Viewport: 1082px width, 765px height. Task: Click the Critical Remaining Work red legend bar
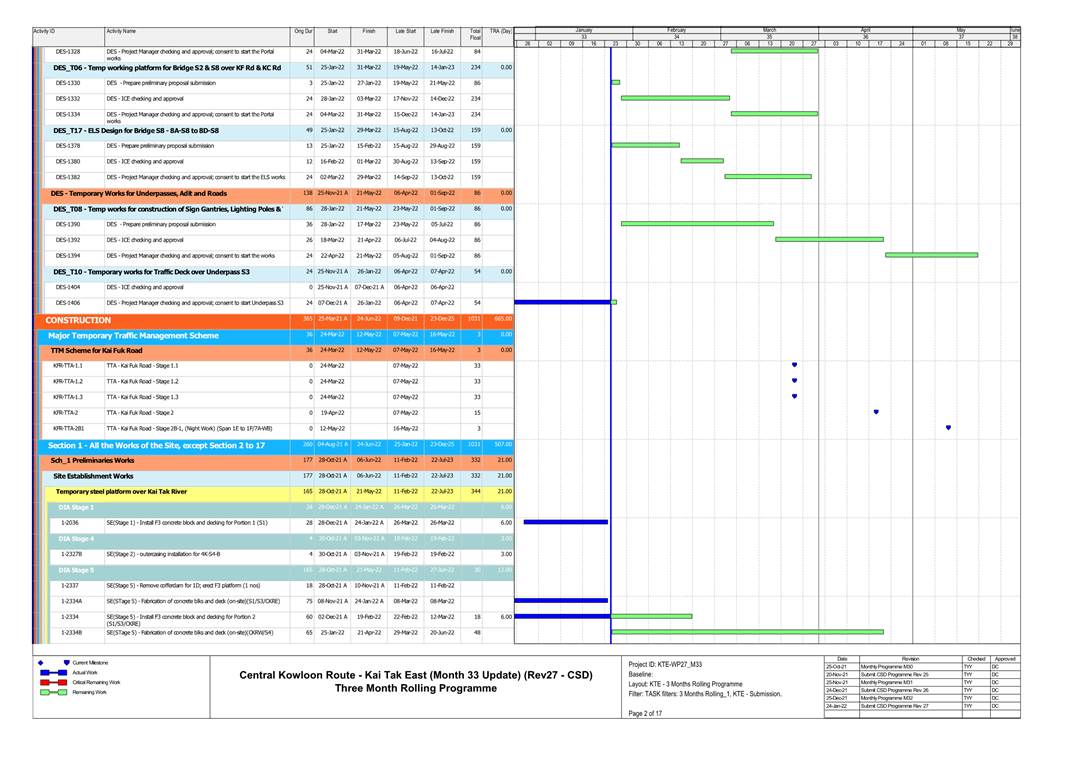click(54, 682)
